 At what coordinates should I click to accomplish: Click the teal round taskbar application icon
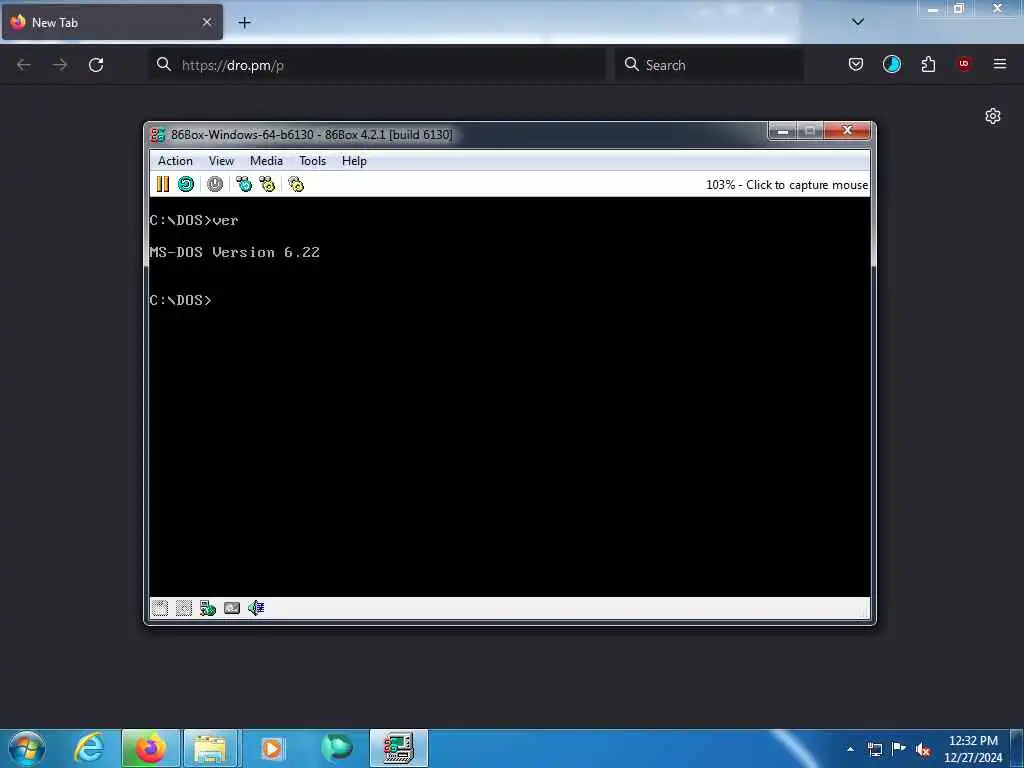point(337,748)
